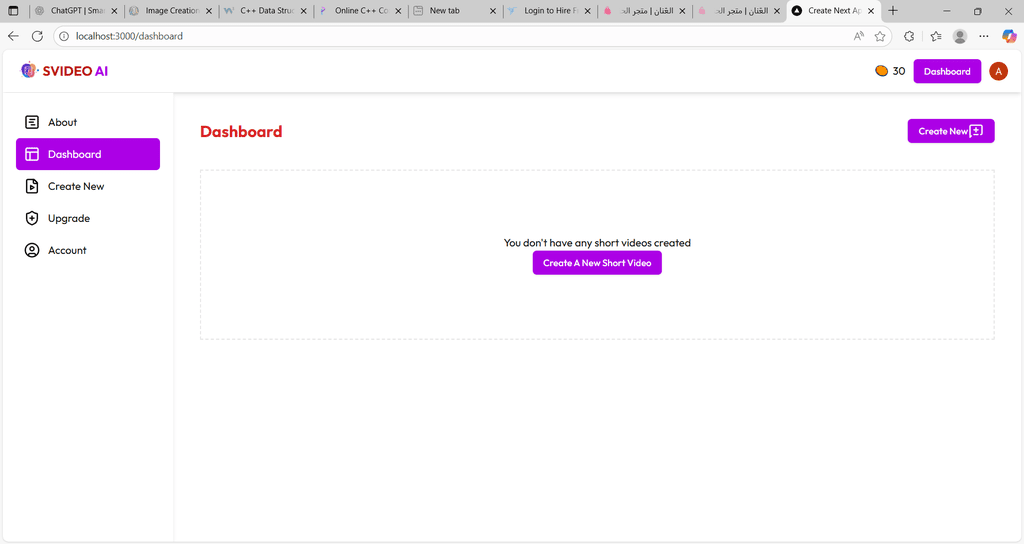Add page to favorites with star icon

click(880, 36)
